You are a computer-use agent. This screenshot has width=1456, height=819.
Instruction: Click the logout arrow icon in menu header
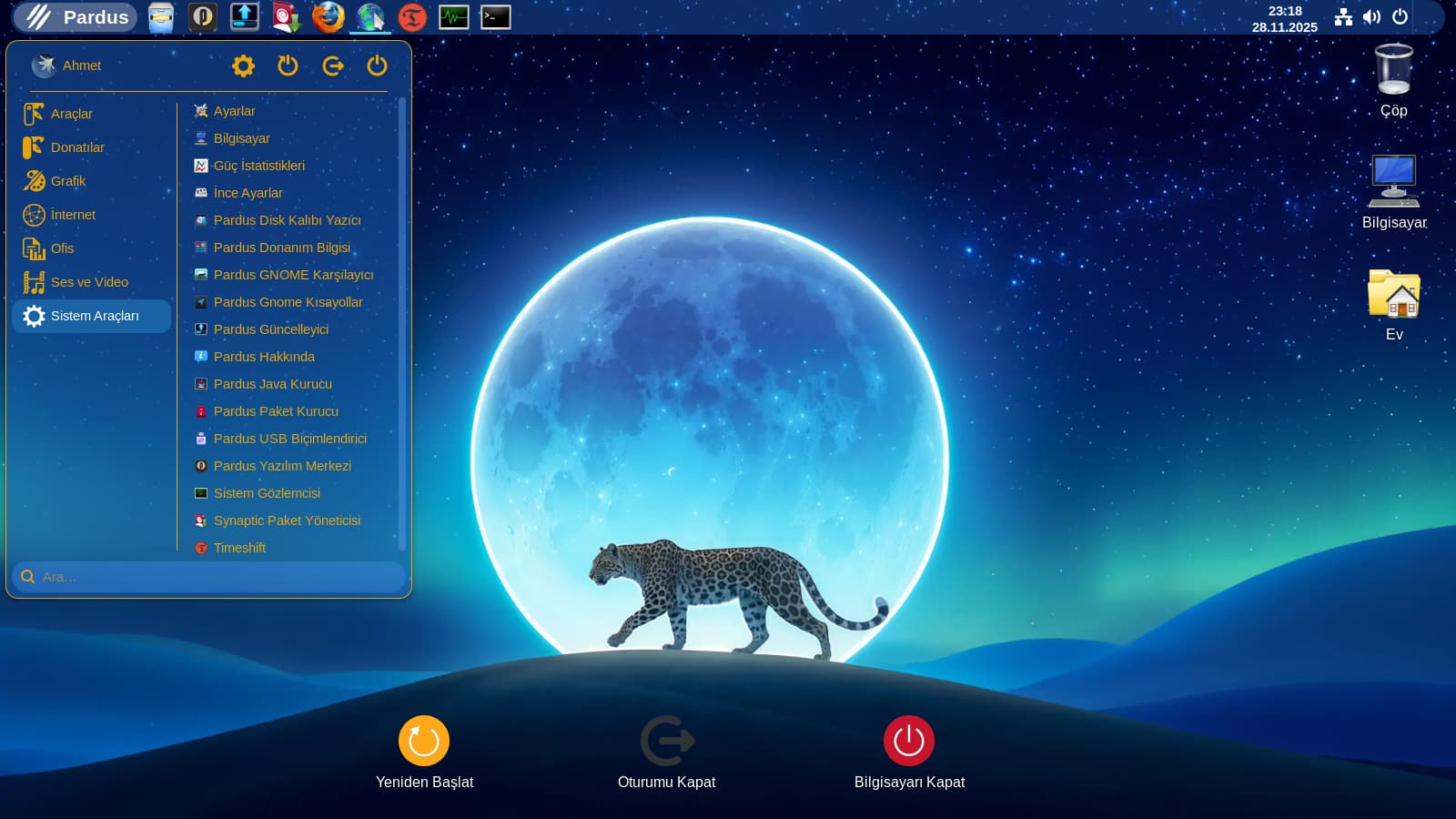333,66
